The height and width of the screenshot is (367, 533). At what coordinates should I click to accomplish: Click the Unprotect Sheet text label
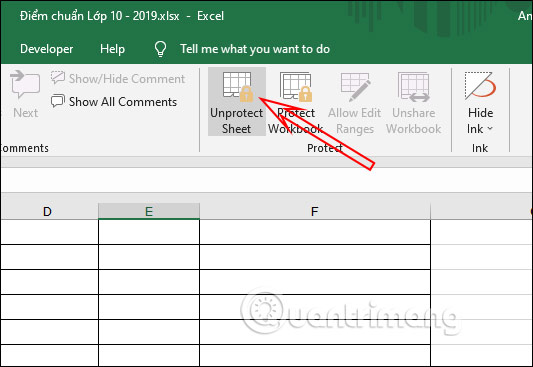coord(237,121)
